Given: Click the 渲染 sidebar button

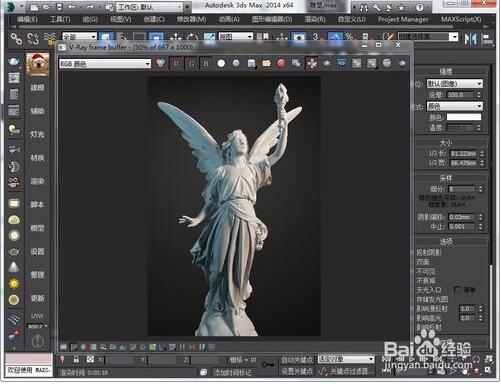Looking at the screenshot, I should pyautogui.click(x=37, y=181).
